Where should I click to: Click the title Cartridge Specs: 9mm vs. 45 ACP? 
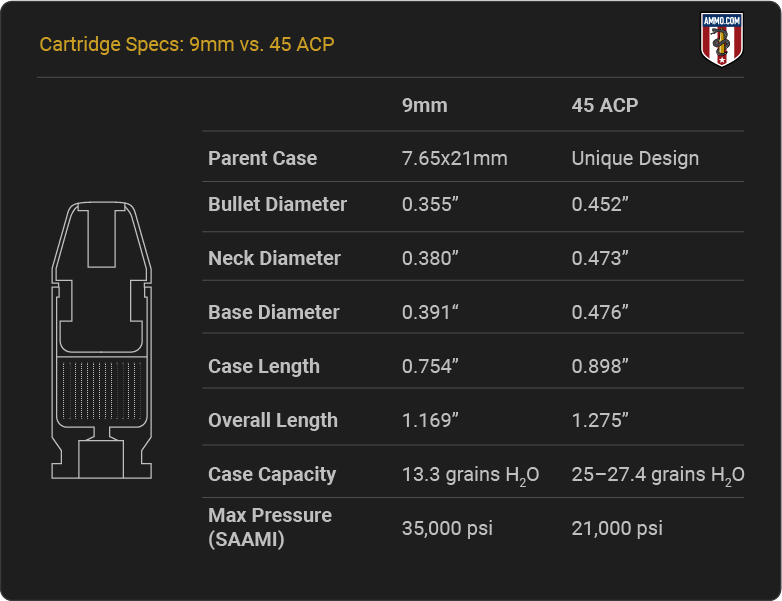point(187,44)
